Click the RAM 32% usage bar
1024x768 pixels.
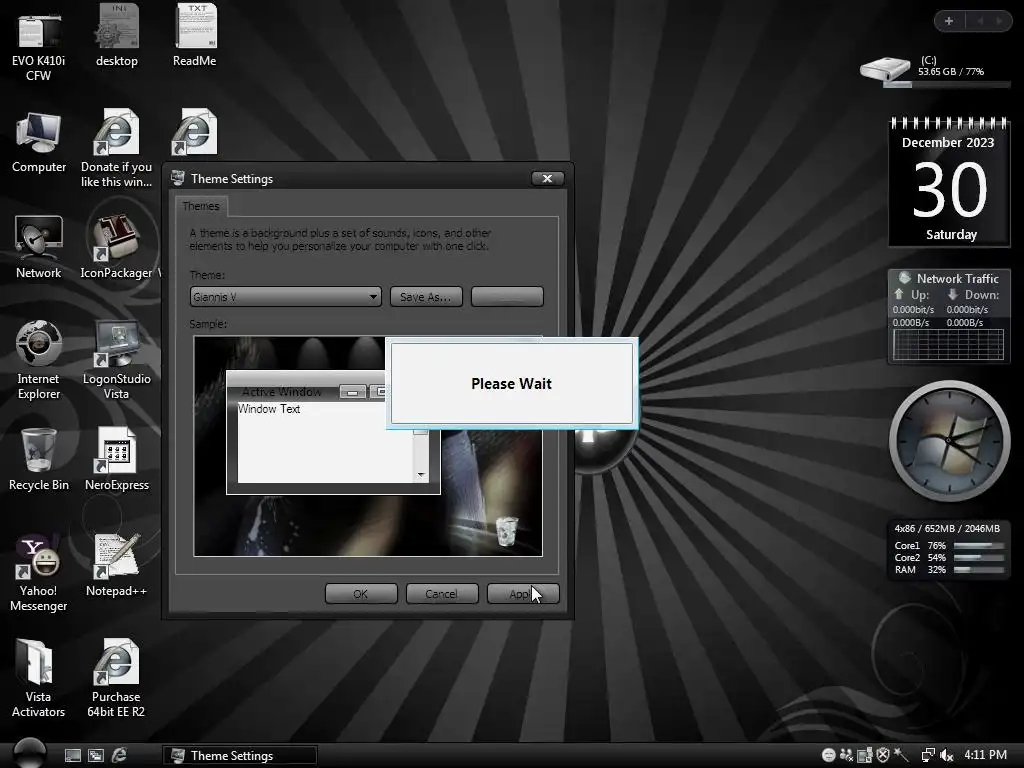978,569
